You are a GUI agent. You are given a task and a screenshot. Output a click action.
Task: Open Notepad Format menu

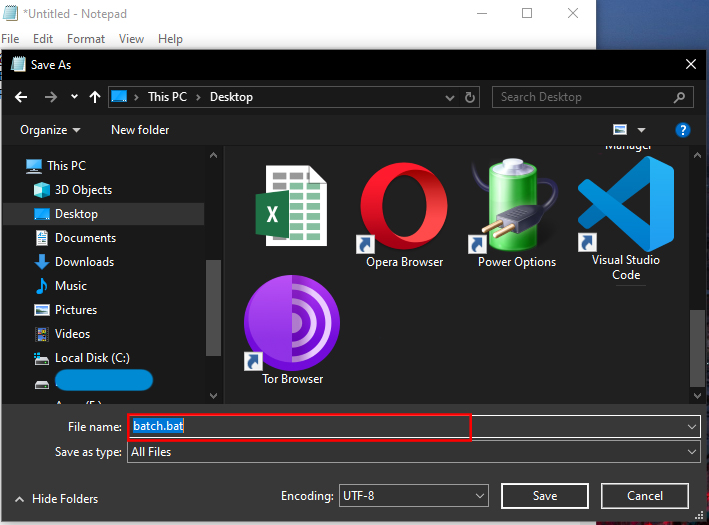[86, 39]
